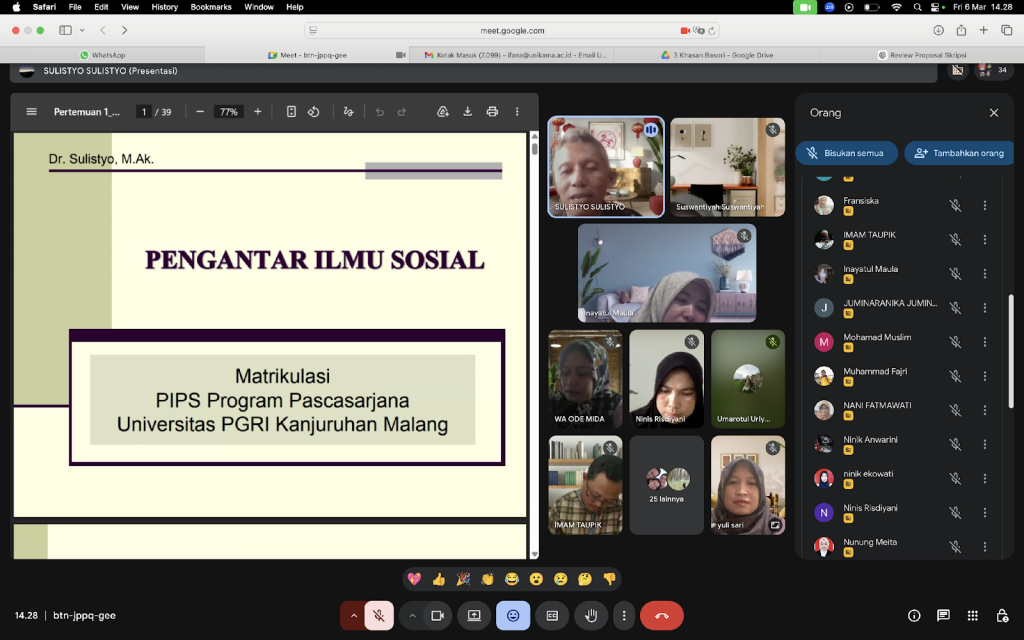Expand the microphone audio settings arrow
Viewport: 1024px width, 640px height.
click(x=352, y=615)
